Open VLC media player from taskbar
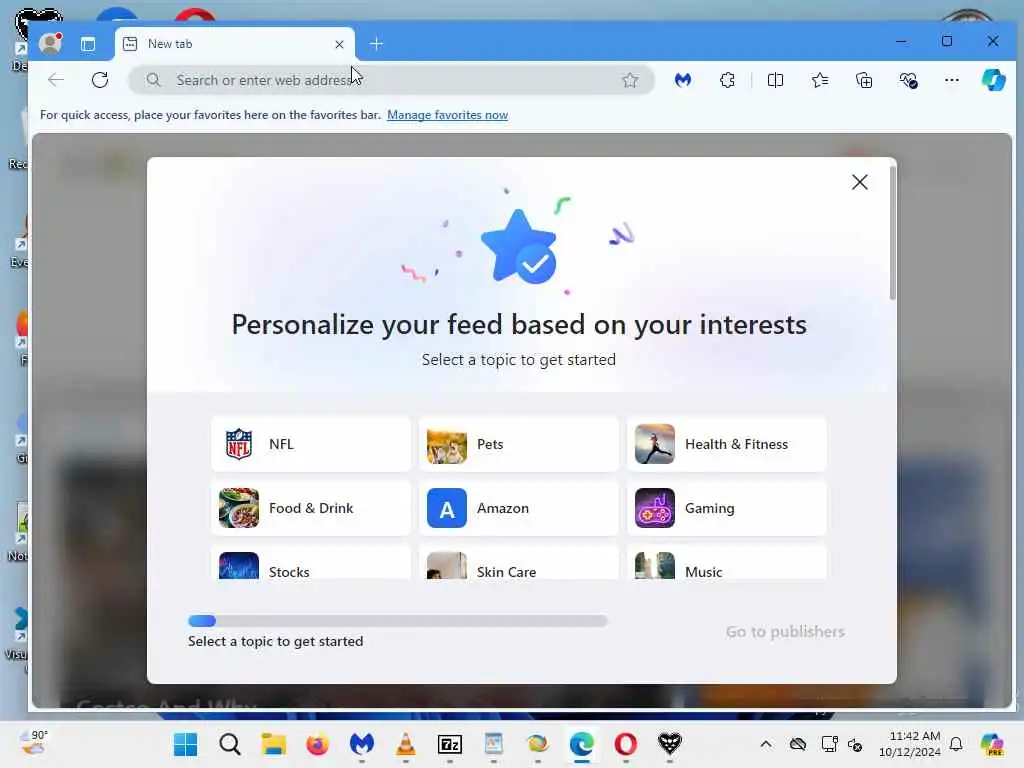The image size is (1024, 768). tap(406, 744)
